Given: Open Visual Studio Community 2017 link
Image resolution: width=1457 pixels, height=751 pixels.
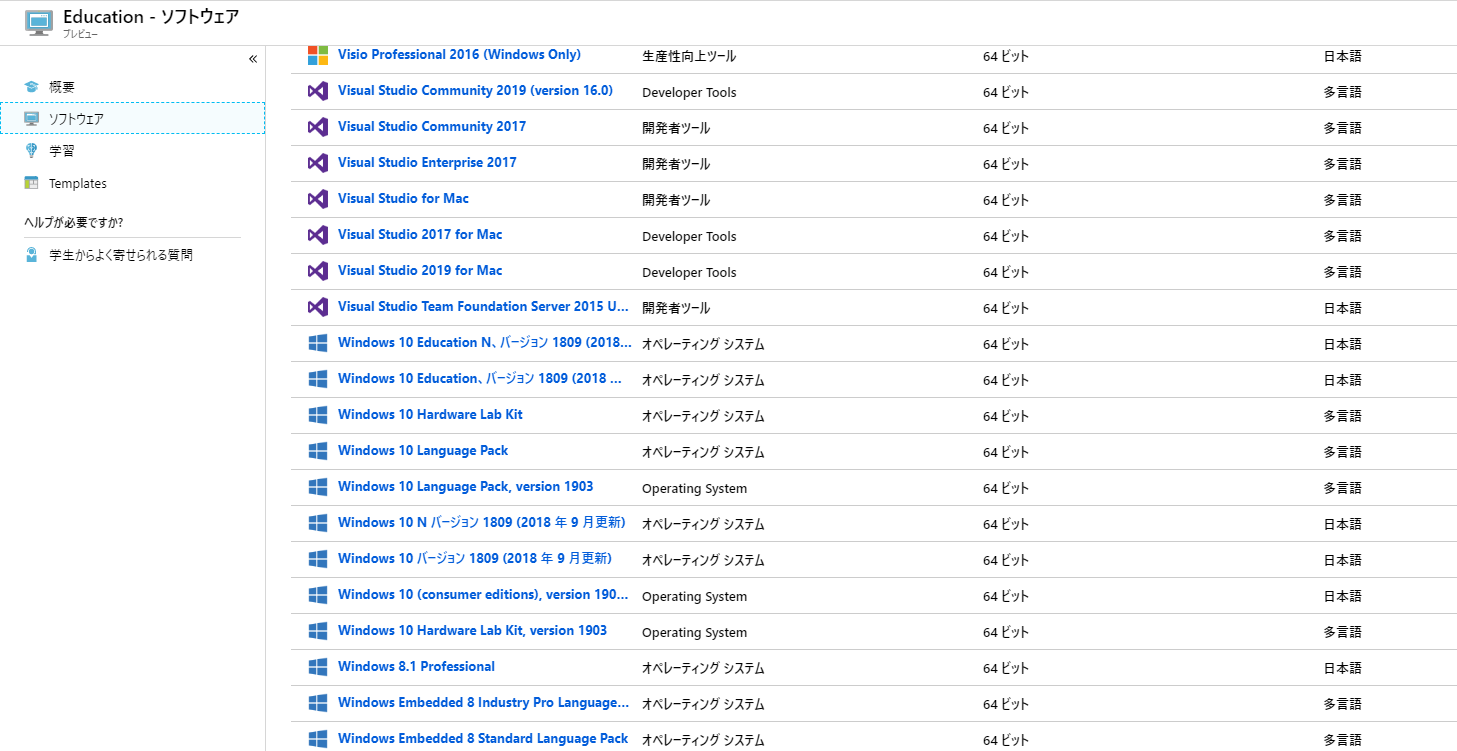Looking at the screenshot, I should point(432,127).
